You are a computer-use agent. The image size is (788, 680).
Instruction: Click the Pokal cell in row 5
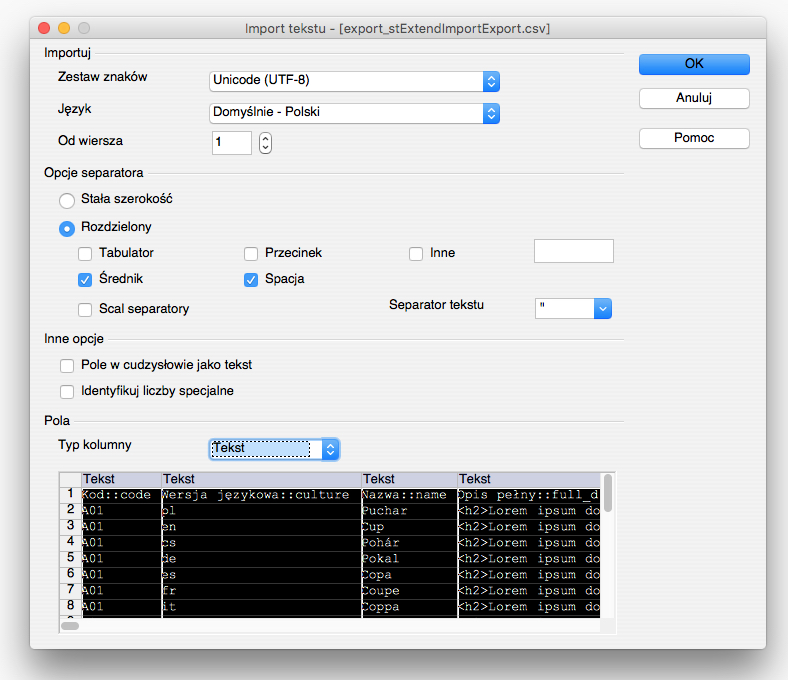tap(410, 559)
